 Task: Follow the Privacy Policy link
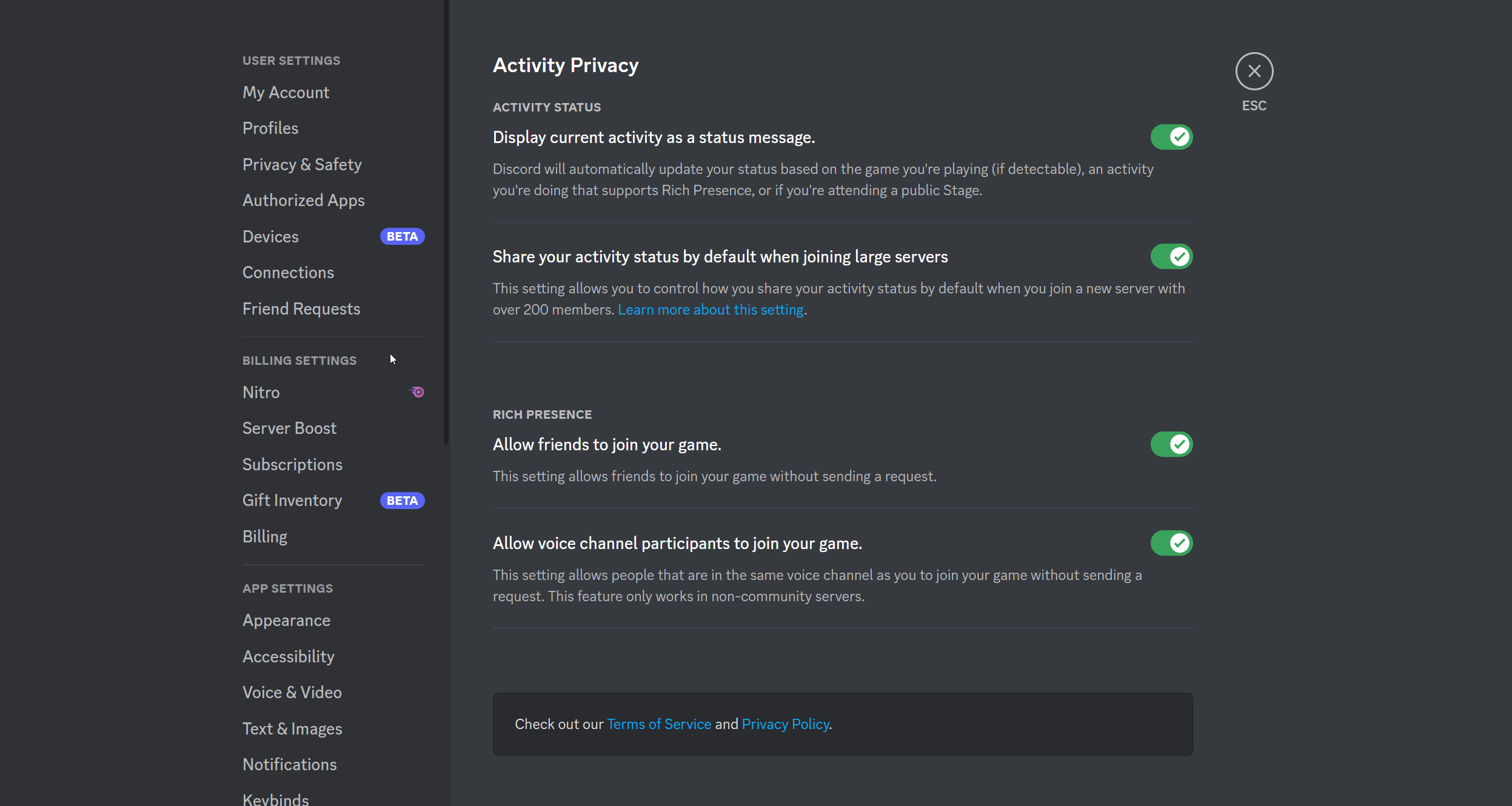click(x=785, y=724)
